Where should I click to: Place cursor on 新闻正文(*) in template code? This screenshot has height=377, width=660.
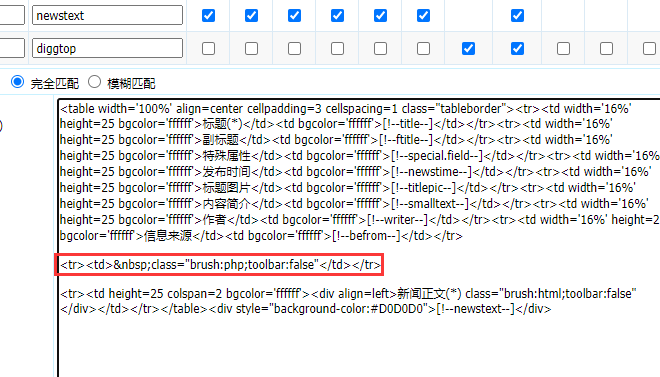pos(429,293)
